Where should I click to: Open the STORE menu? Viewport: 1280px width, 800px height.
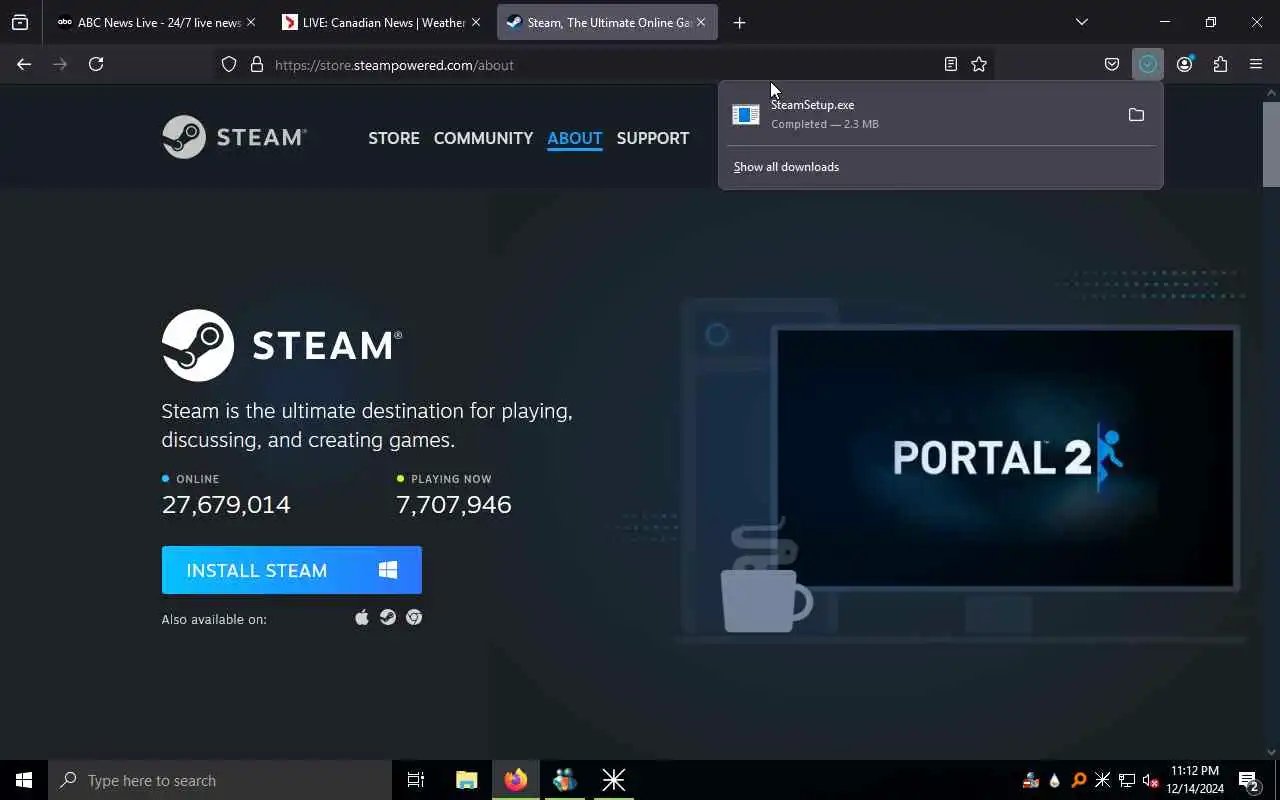coord(394,138)
